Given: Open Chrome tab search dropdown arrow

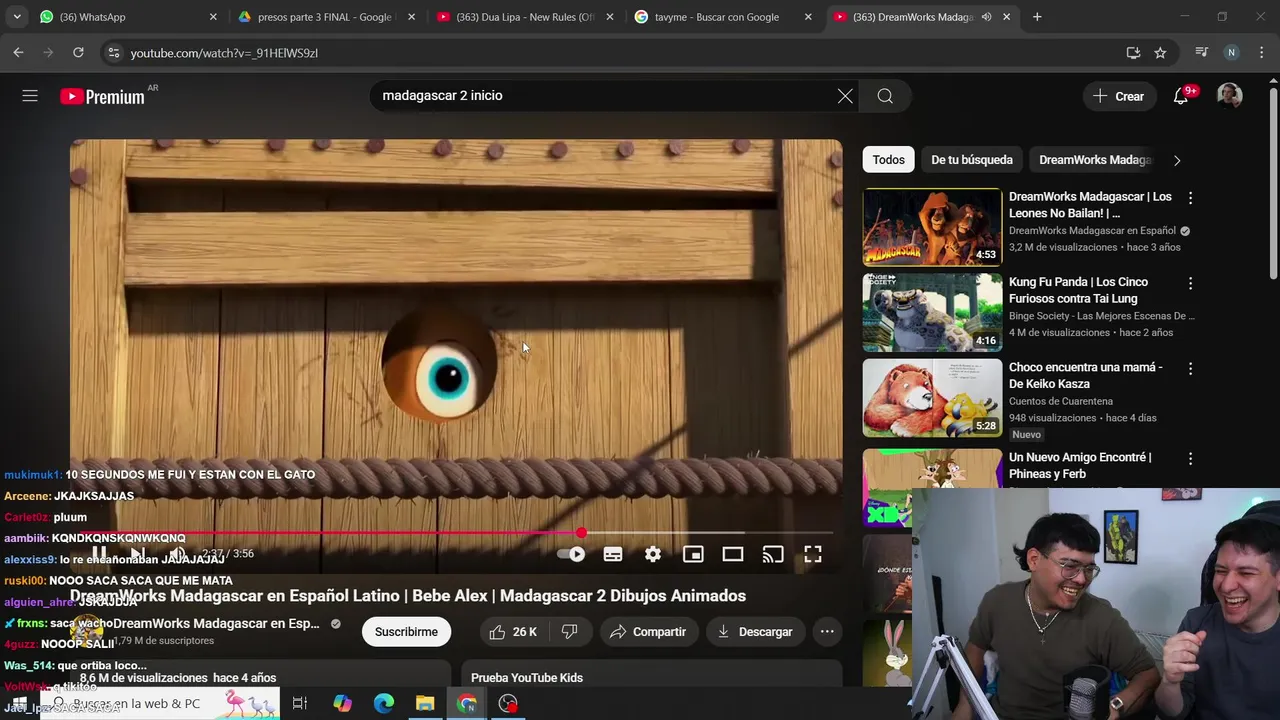Looking at the screenshot, I should click(16, 17).
